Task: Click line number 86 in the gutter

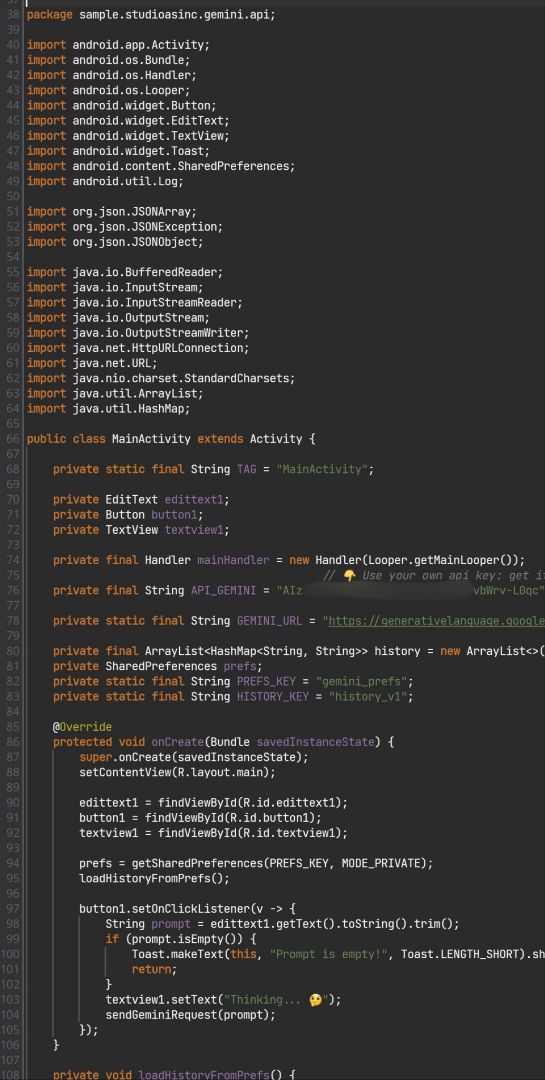Action: click(x=12, y=742)
